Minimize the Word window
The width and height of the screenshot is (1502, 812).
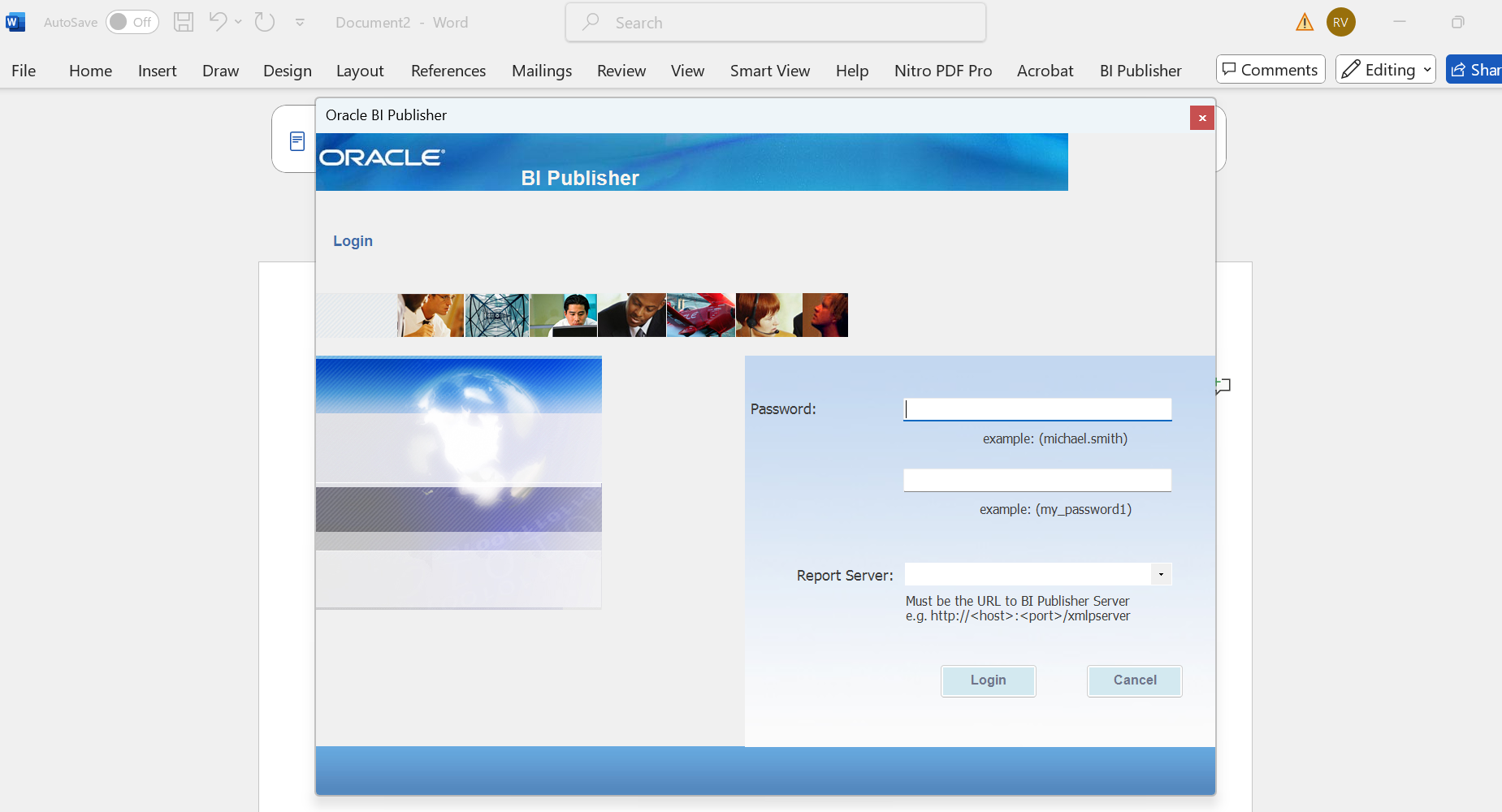(1400, 22)
